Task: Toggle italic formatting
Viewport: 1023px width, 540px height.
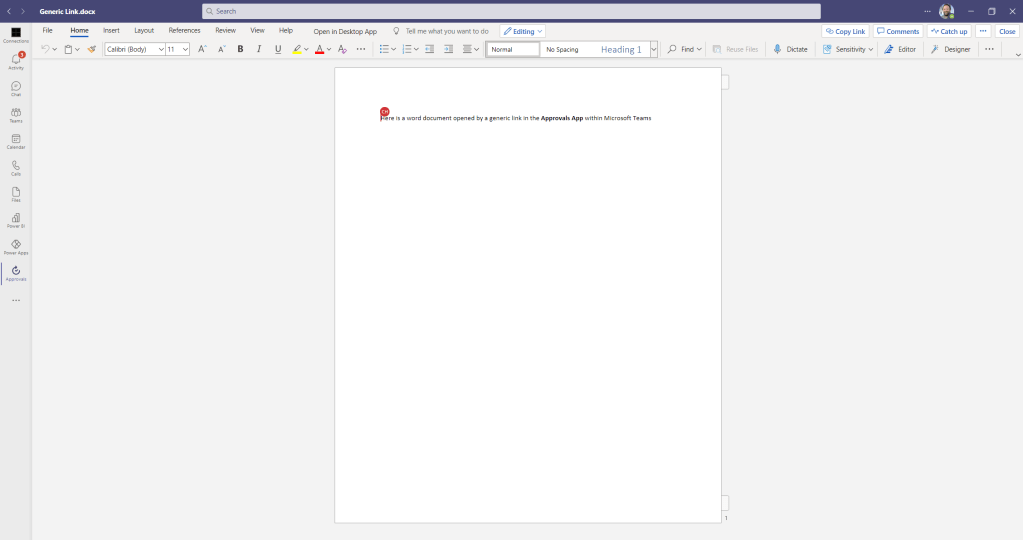Action: 259,49
